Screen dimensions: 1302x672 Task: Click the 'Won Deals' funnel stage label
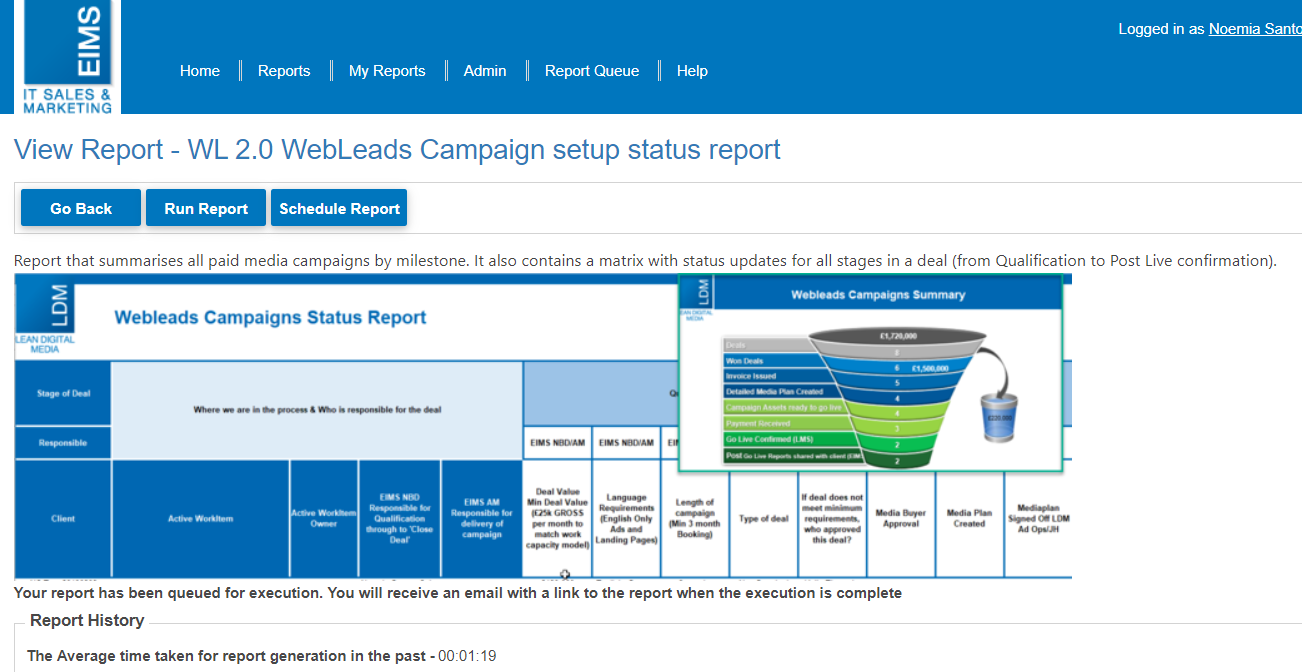coord(770,361)
